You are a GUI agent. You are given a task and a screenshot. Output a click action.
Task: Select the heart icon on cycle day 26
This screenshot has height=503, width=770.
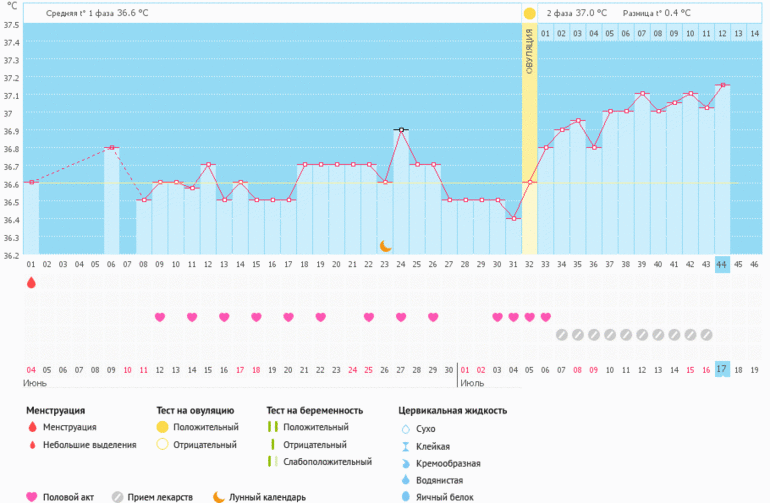(433, 317)
